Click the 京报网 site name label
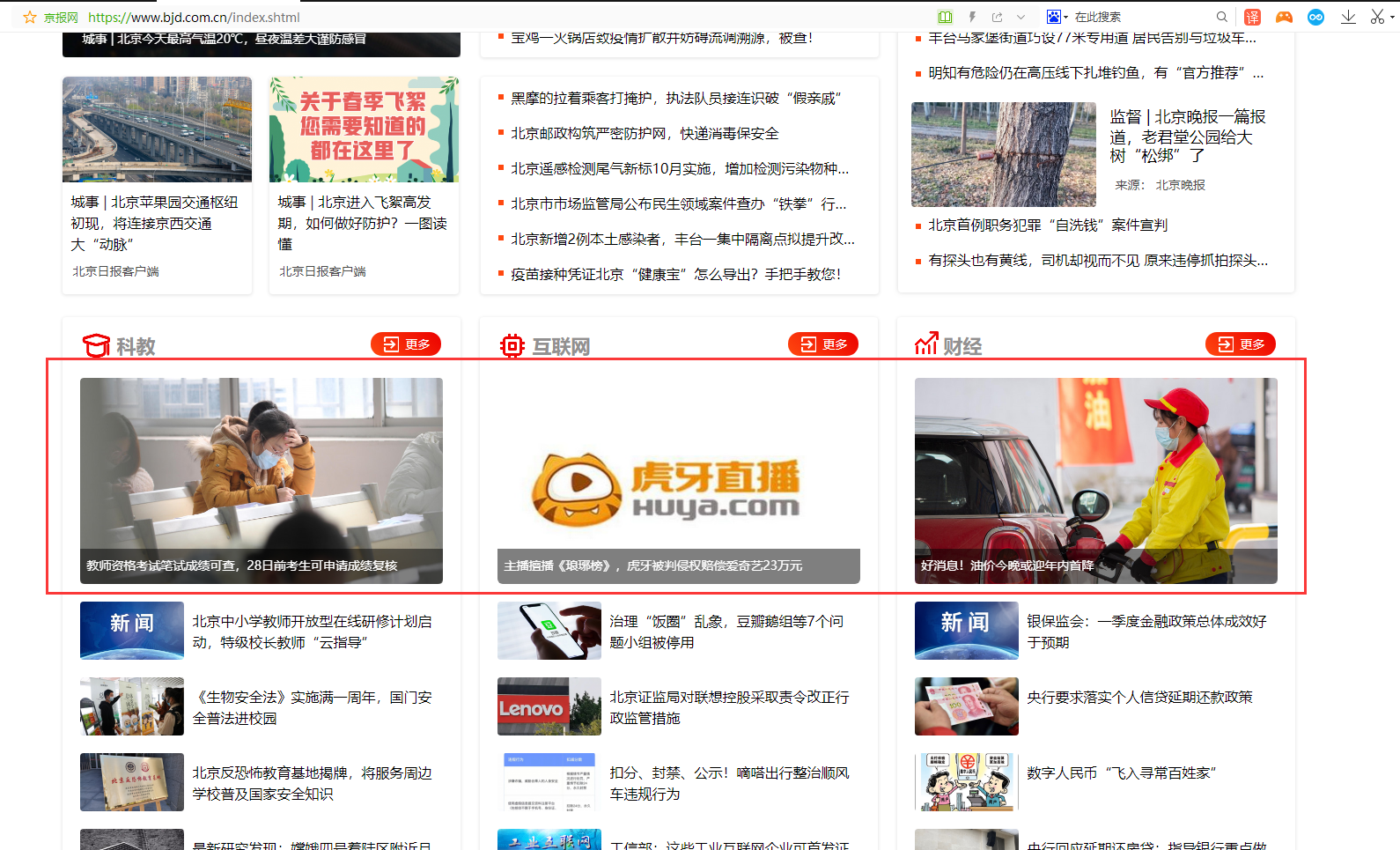The width and height of the screenshot is (1400, 850). pyautogui.click(x=61, y=17)
